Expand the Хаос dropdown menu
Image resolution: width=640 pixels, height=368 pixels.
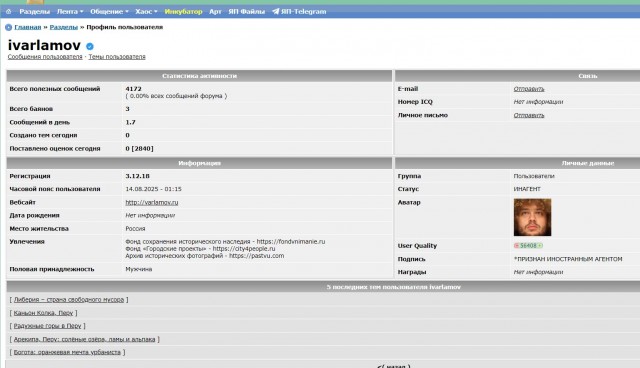[146, 11]
